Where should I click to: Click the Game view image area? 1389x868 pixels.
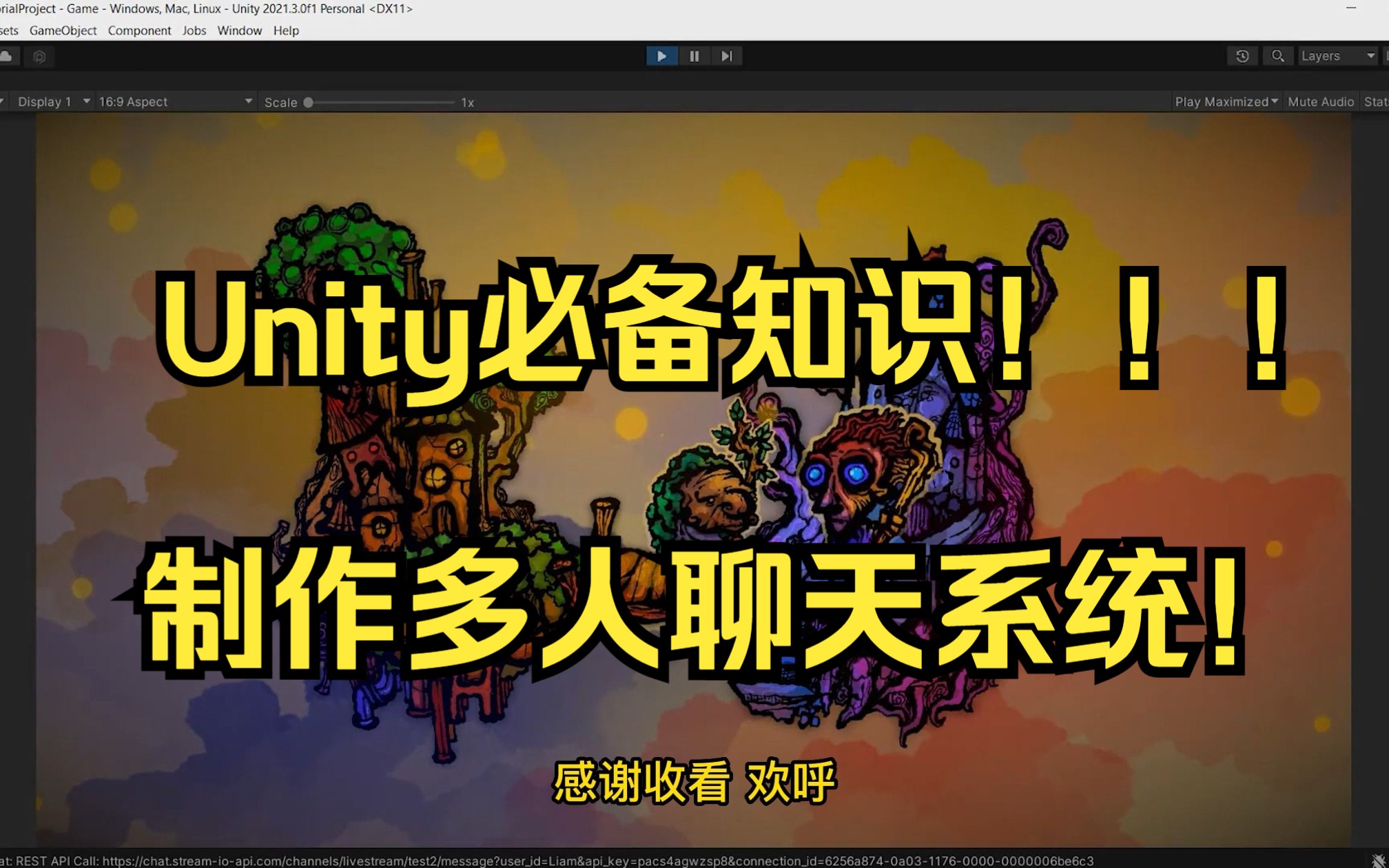[694, 480]
